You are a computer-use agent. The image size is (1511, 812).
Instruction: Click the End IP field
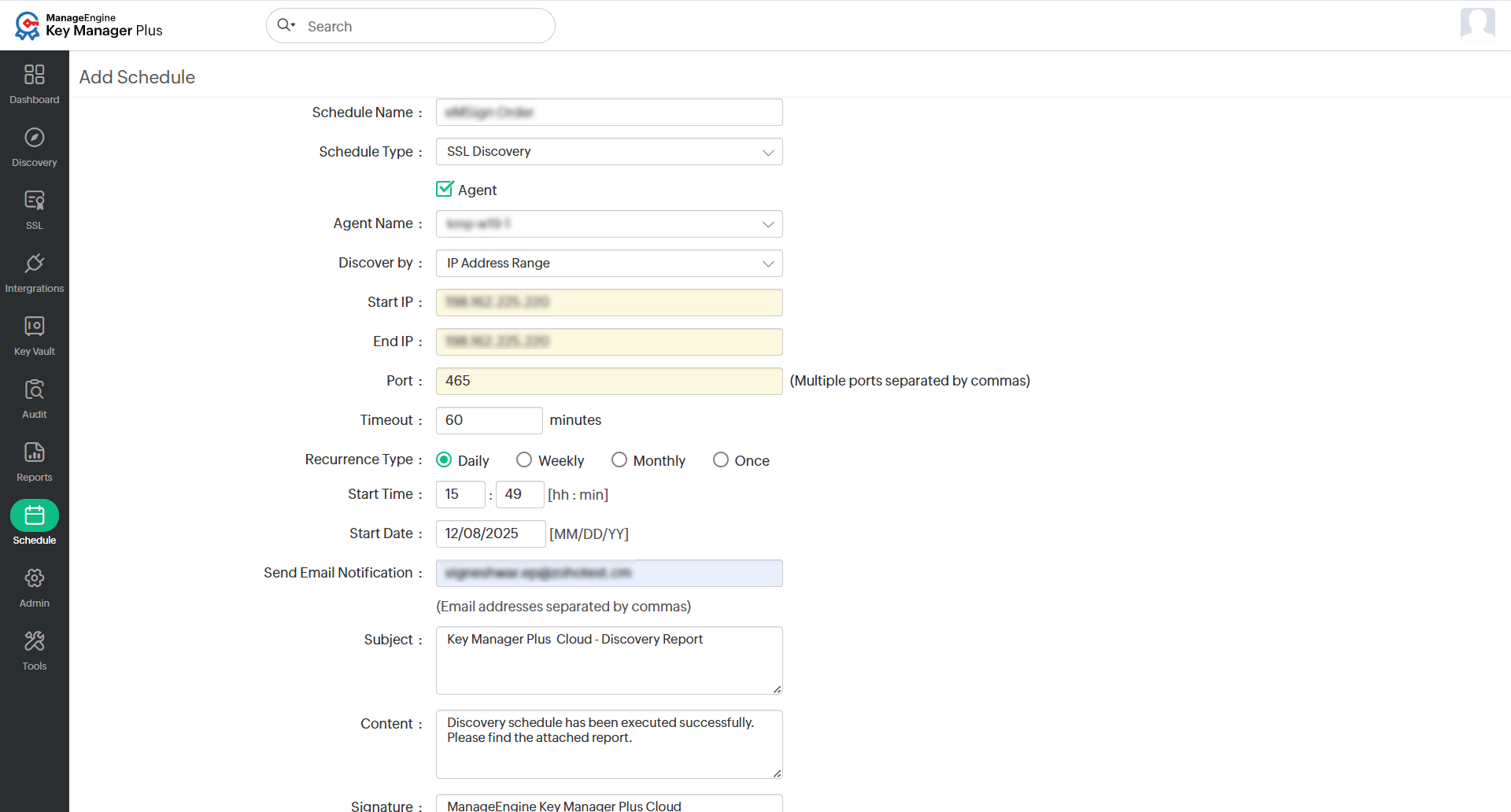(x=609, y=342)
